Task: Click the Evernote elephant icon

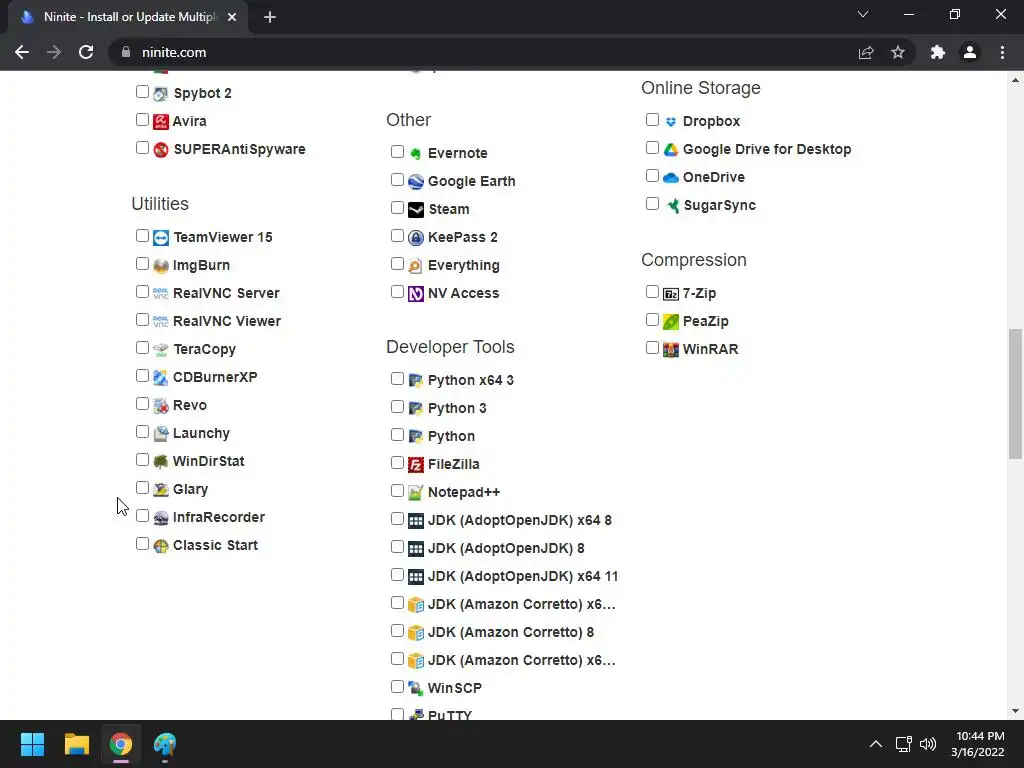Action: click(416, 153)
